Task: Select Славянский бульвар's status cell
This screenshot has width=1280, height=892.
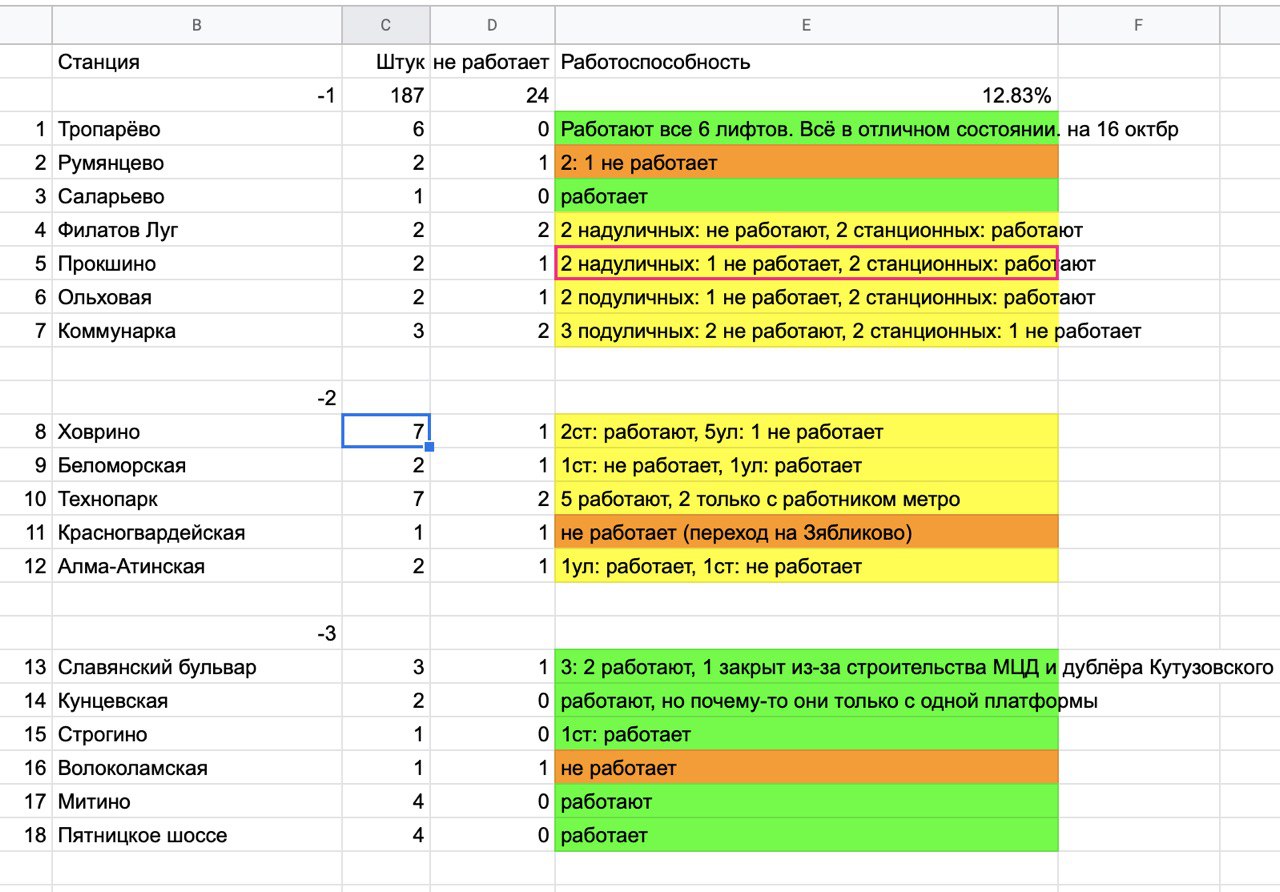Action: (806, 667)
